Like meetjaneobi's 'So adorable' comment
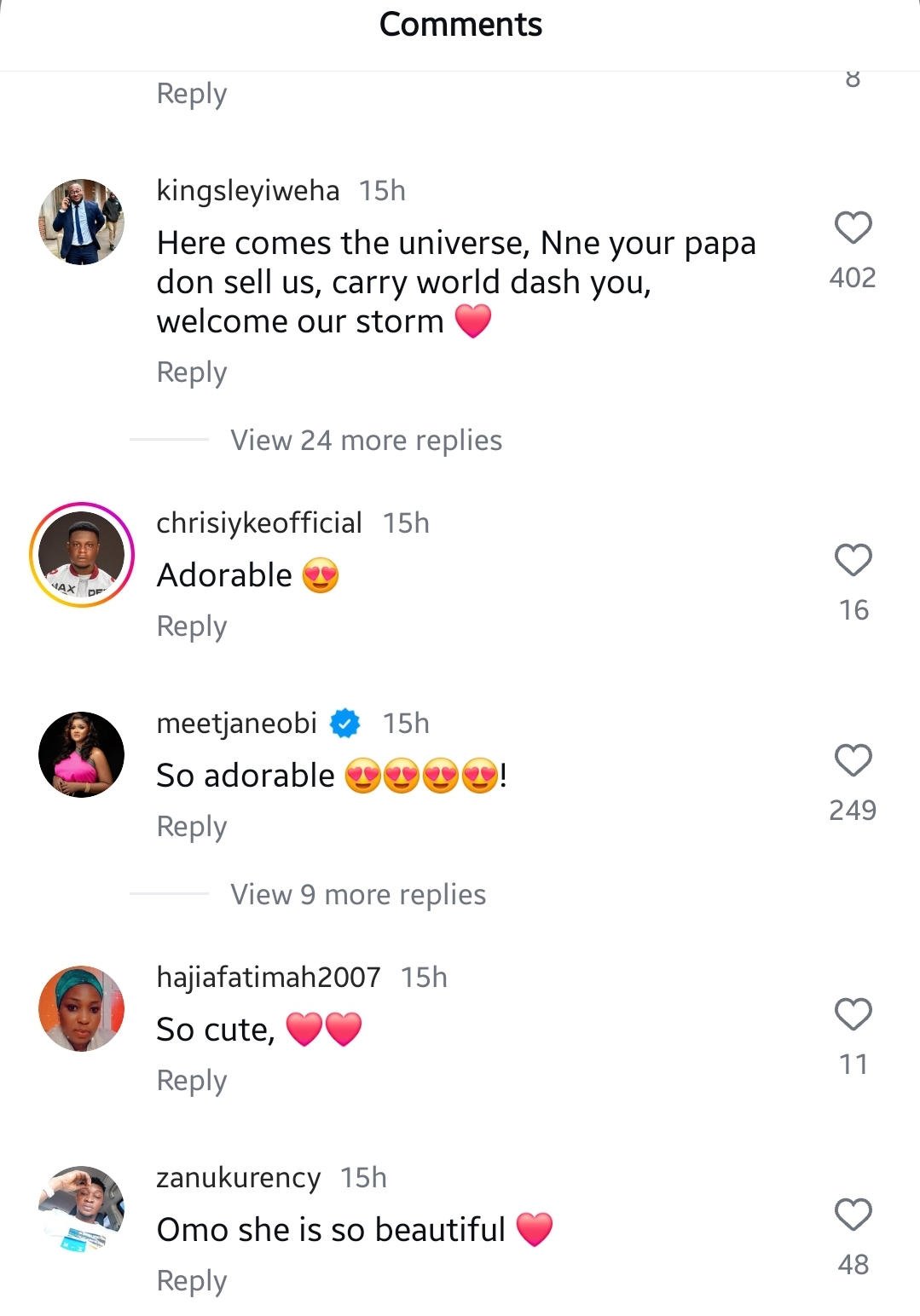Image resolution: width=920 pixels, height=1316 pixels. (853, 760)
